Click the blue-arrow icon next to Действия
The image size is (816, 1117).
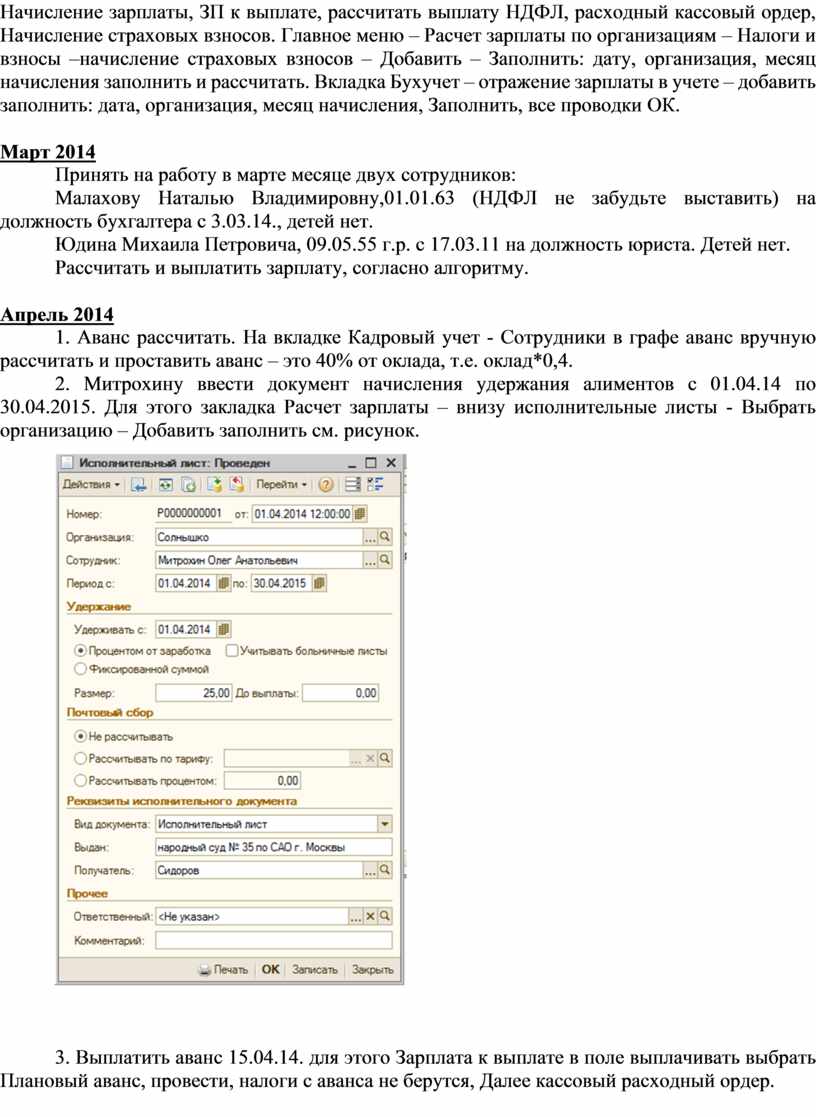(x=139, y=484)
